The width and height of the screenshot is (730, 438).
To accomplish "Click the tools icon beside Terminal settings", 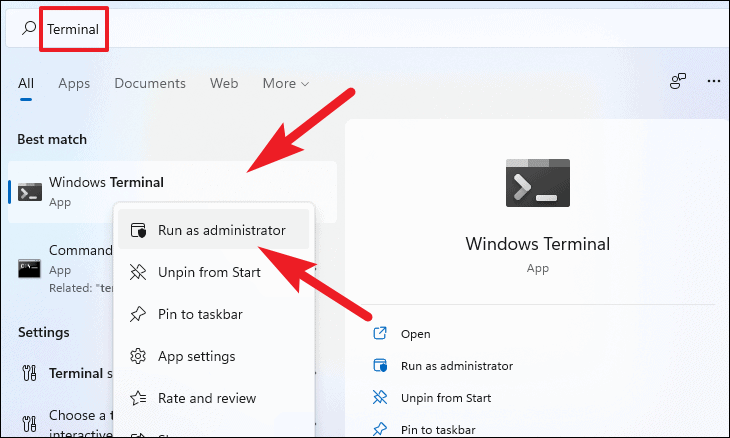I will (x=29, y=373).
